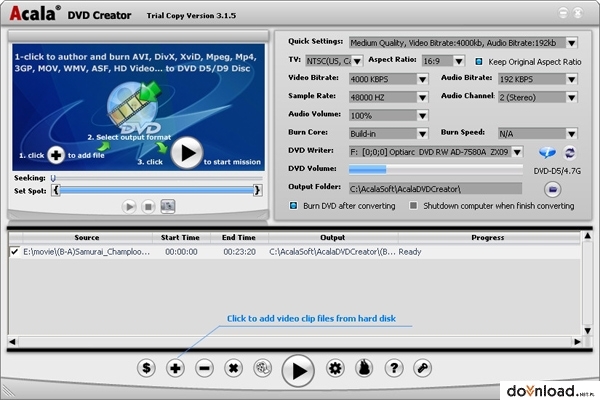Click the End Time column header
This screenshot has width=600, height=400.
[239, 238]
